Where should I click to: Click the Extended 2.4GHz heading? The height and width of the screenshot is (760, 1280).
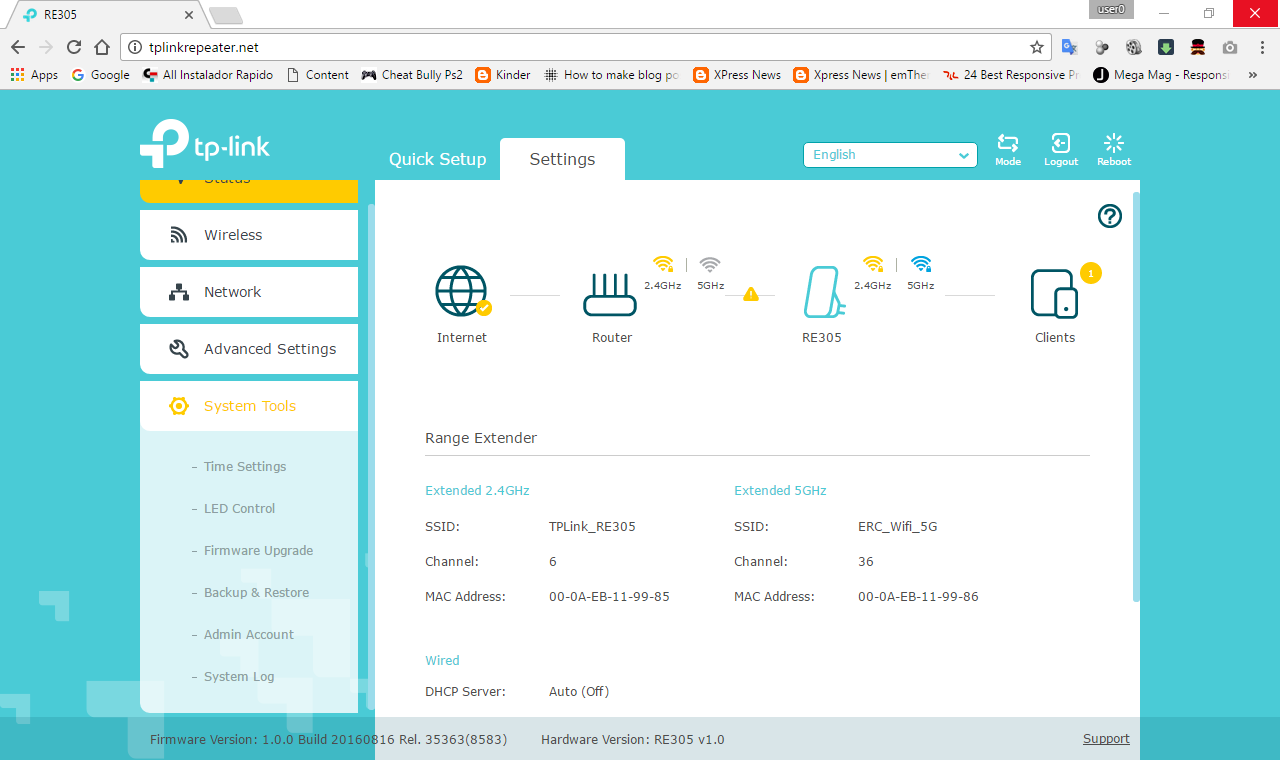(477, 490)
